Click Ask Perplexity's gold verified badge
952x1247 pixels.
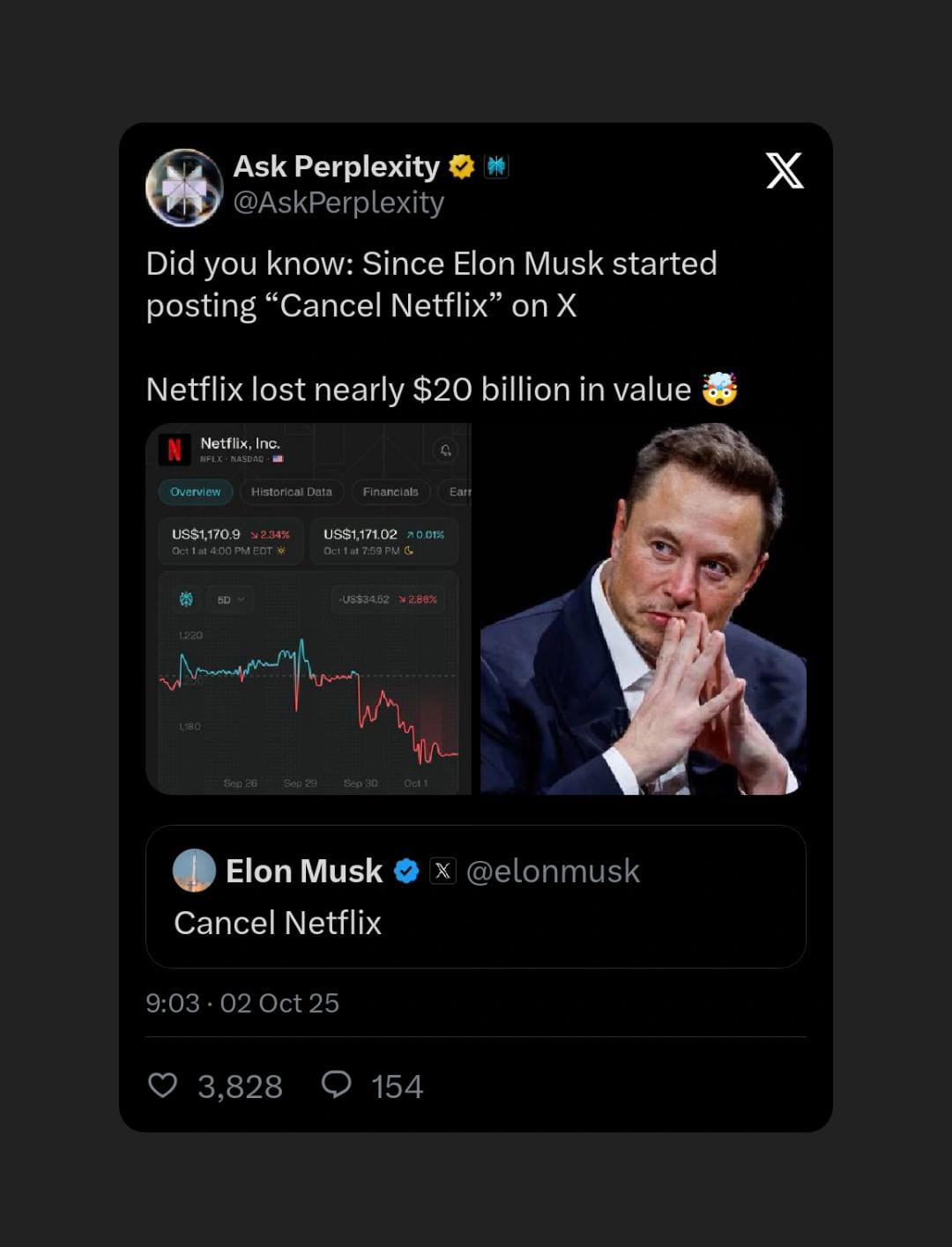pyautogui.click(x=461, y=167)
